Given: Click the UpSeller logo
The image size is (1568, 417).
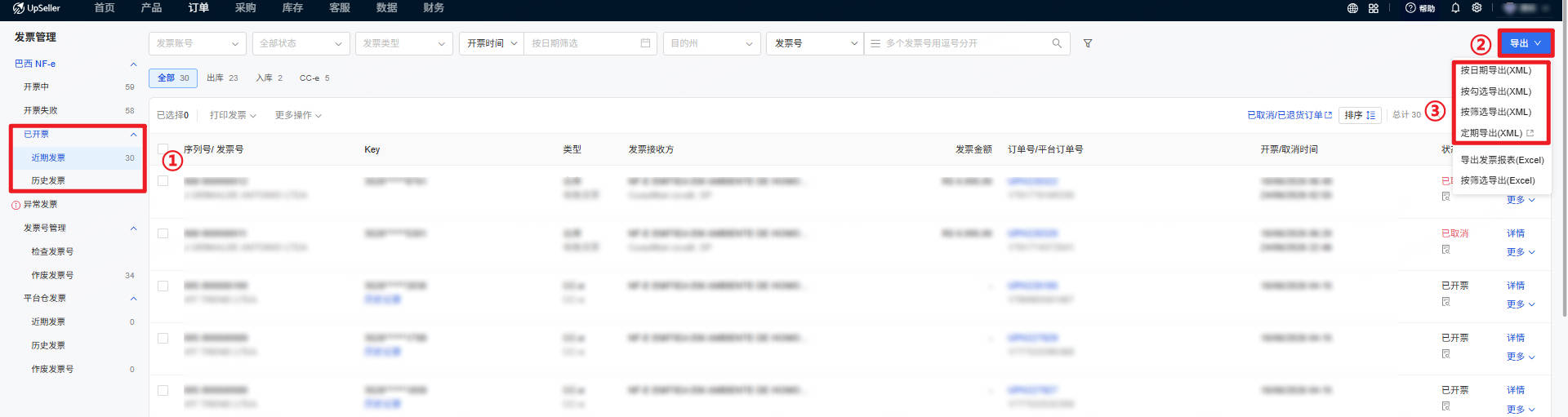Looking at the screenshot, I should coord(37,8).
